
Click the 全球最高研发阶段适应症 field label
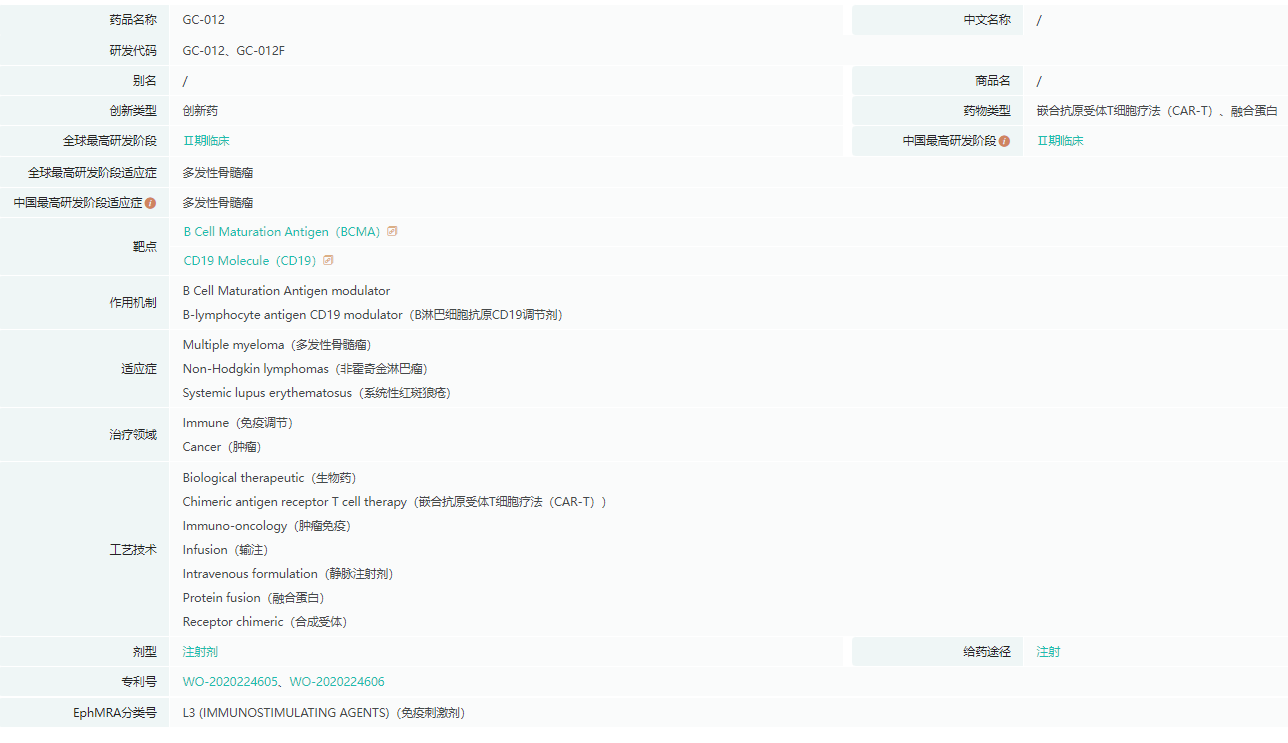tap(92, 173)
